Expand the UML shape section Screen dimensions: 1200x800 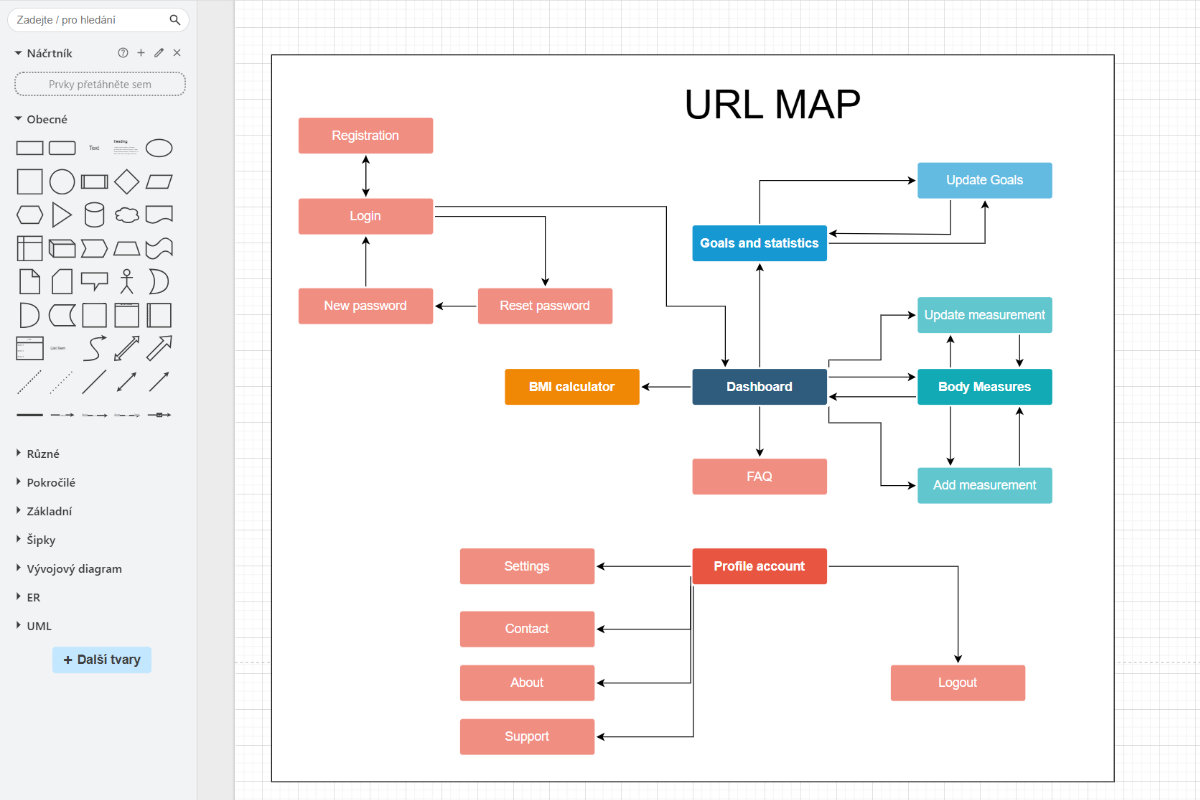(x=37, y=625)
